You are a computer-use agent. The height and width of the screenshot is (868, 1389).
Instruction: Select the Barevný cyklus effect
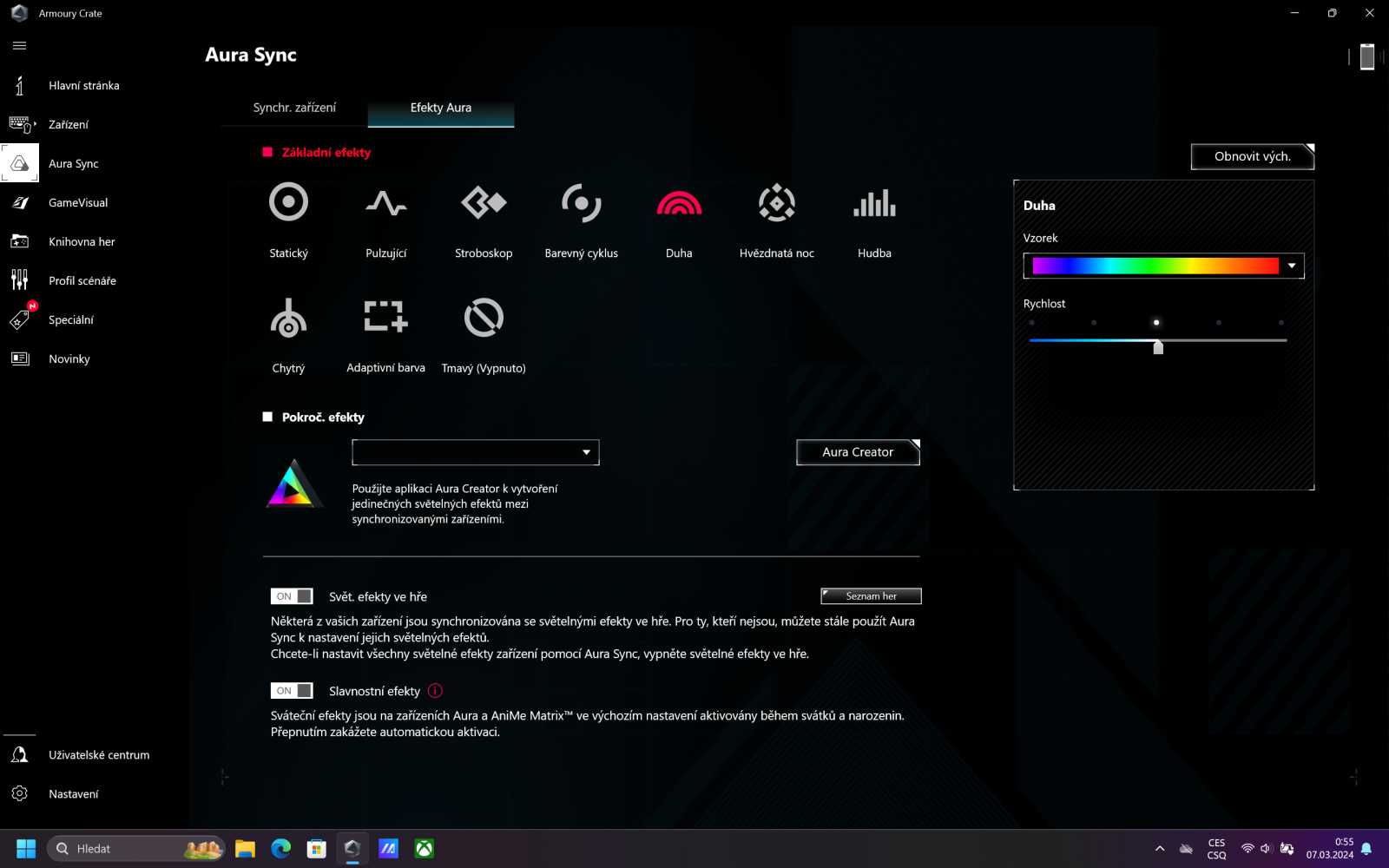[582, 203]
